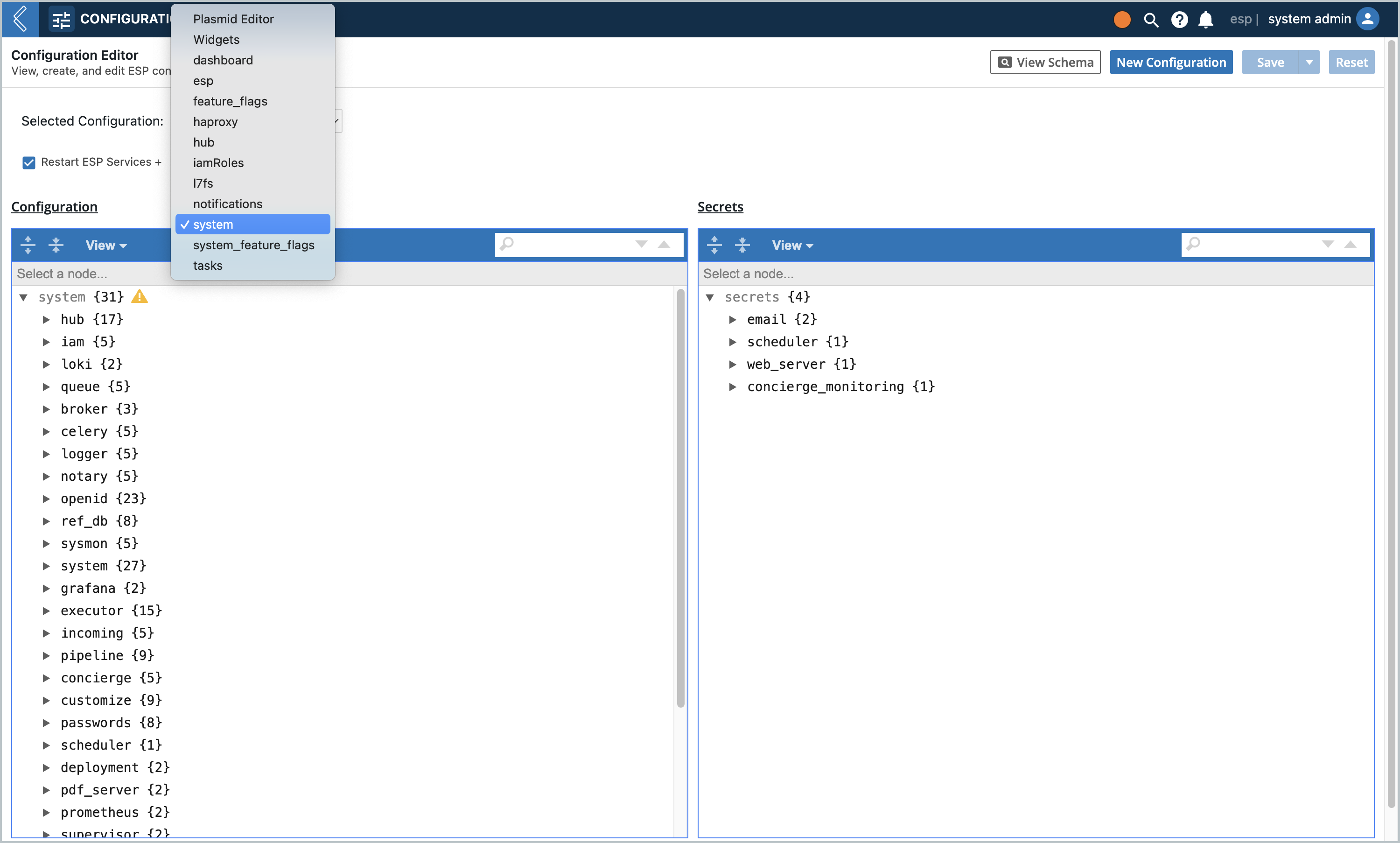Select the scheduler {1} secrets row
This screenshot has width=1400, height=843.
click(798, 341)
